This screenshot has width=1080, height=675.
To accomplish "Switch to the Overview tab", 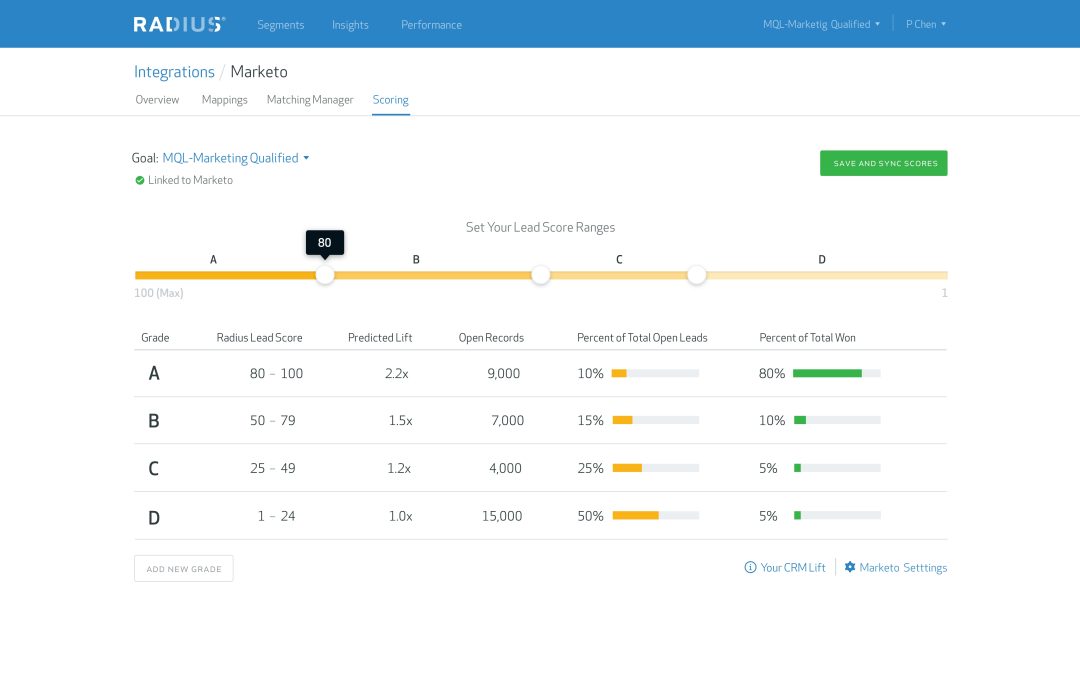I will point(157,100).
